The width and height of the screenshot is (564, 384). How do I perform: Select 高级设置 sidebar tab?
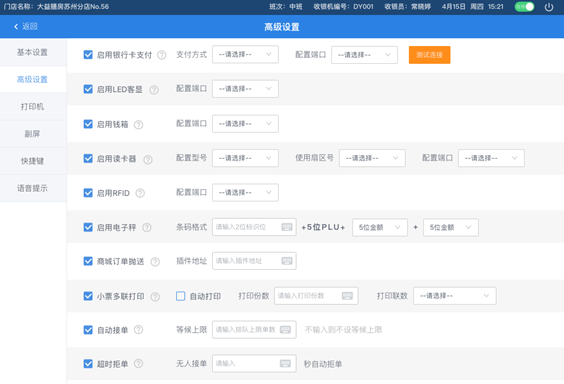[x=33, y=79]
